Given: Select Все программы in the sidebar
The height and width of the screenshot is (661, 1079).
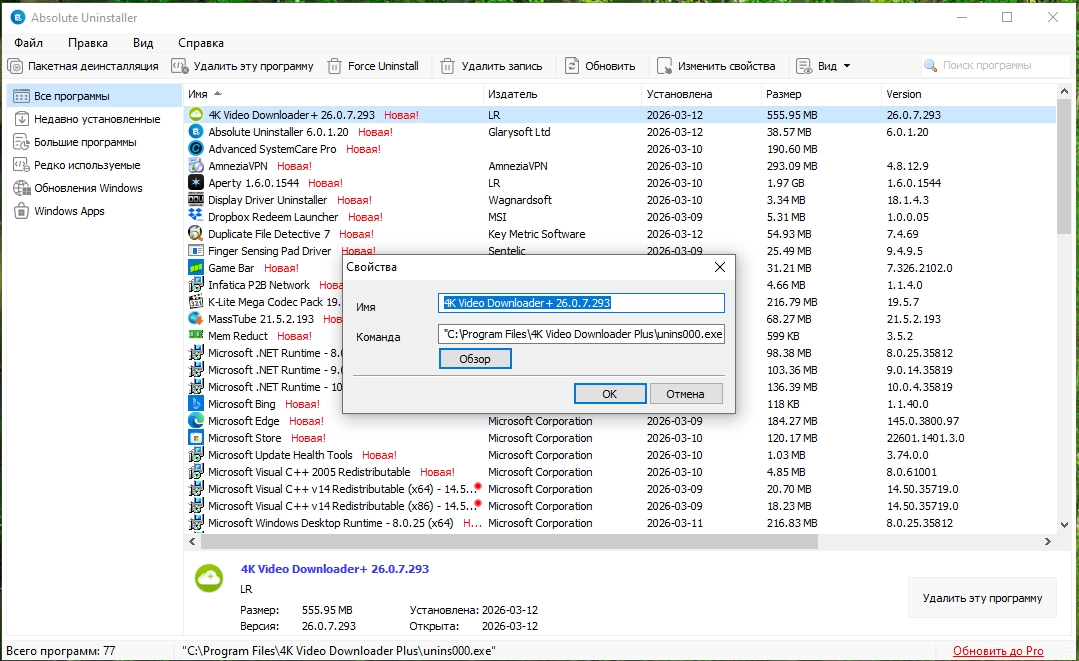Looking at the screenshot, I should pos(94,96).
